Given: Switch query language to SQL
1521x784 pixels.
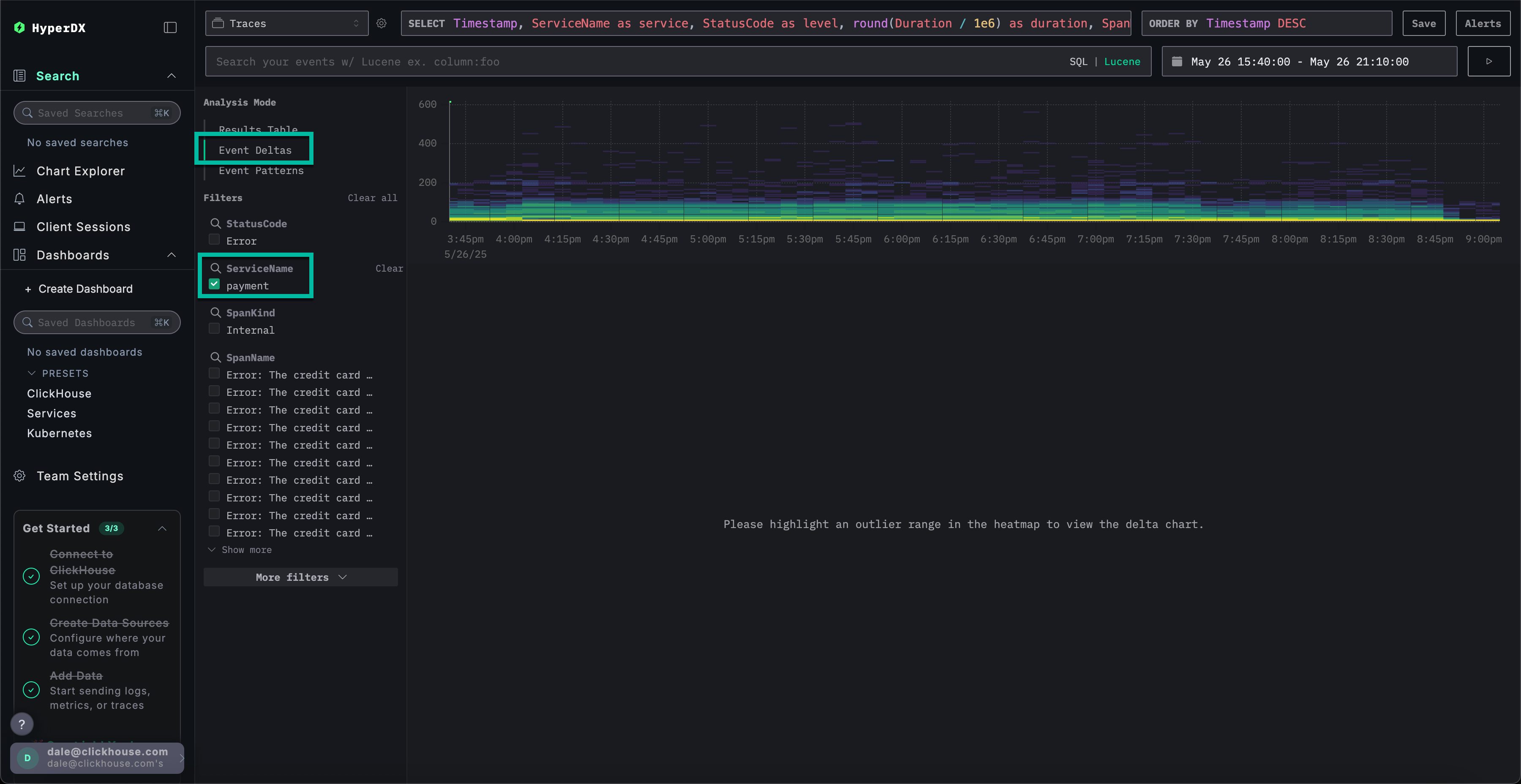Looking at the screenshot, I should click(1077, 61).
